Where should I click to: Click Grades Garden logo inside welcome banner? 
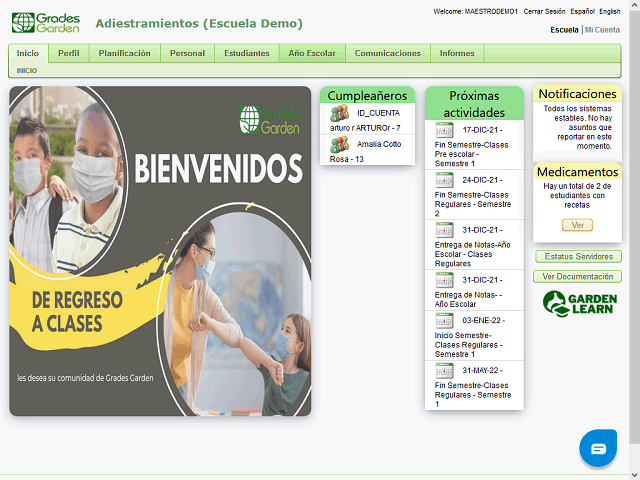(x=269, y=120)
